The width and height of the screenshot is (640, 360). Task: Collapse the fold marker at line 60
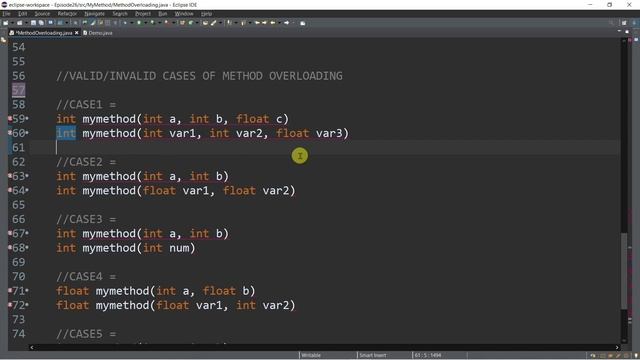[27, 133]
